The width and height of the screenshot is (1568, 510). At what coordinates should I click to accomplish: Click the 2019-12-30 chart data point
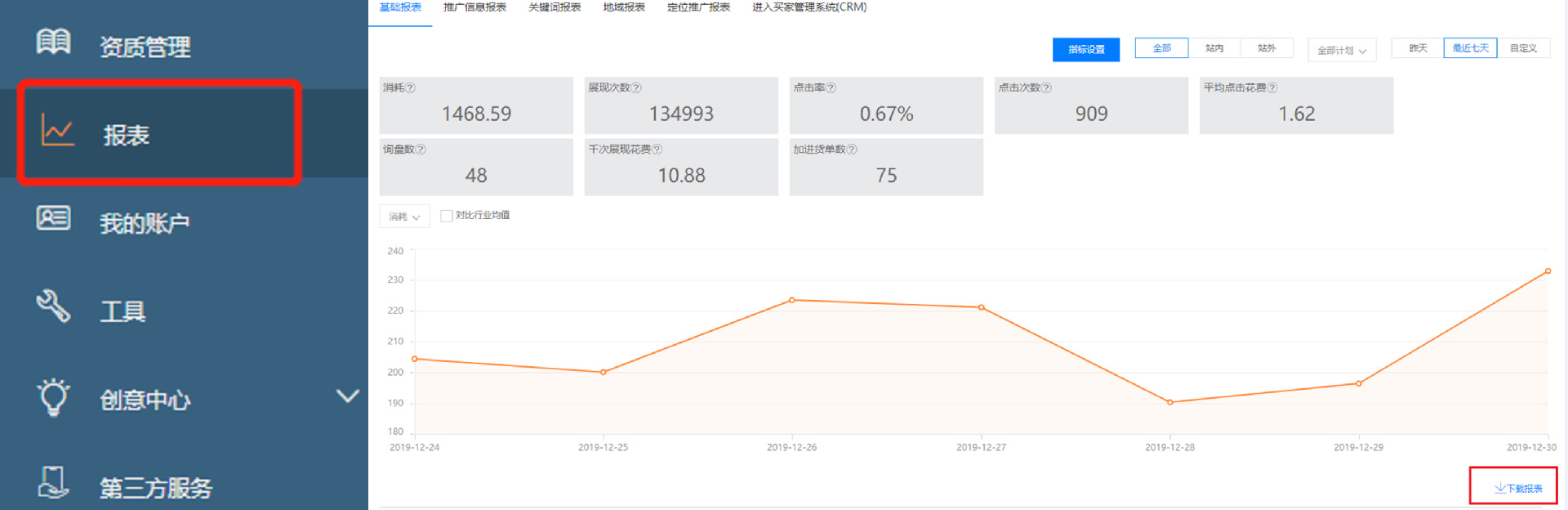[1548, 271]
